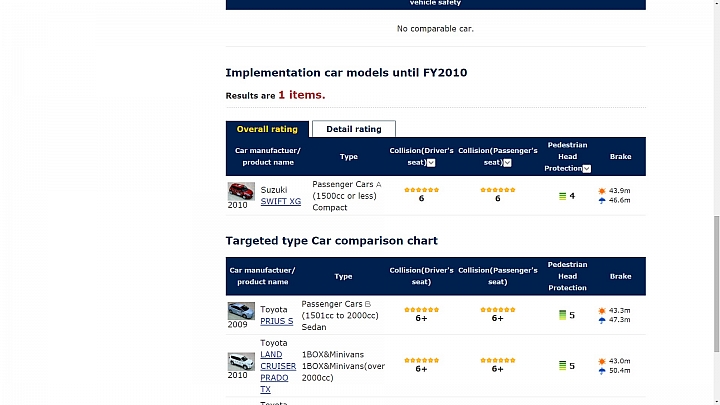Switch to the Detail rating tab
Image resolution: width=720 pixels, height=405 pixels.
coord(354,129)
